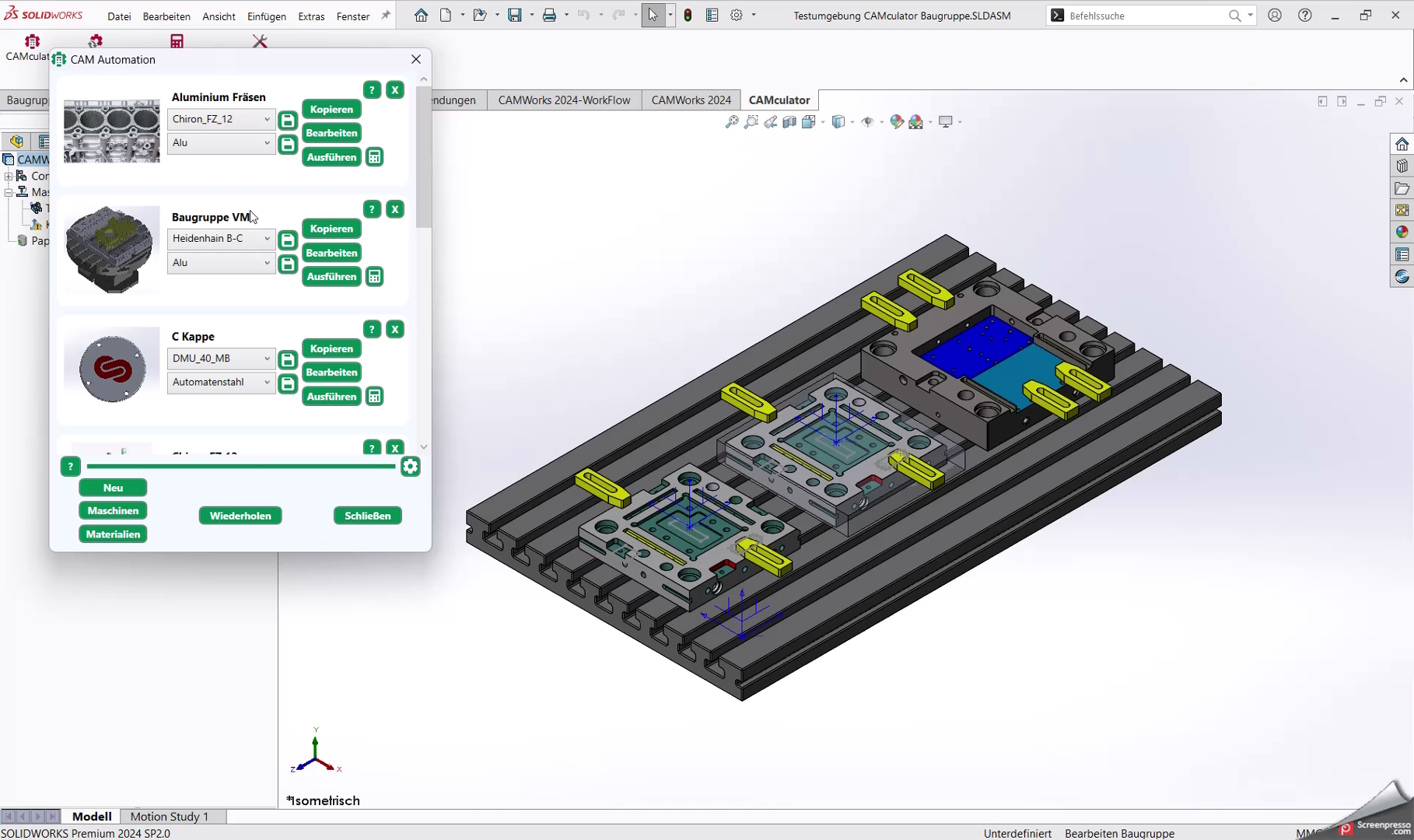The image size is (1414, 840).
Task: Click Kopieren for Aluminium Fräsen
Action: [331, 110]
